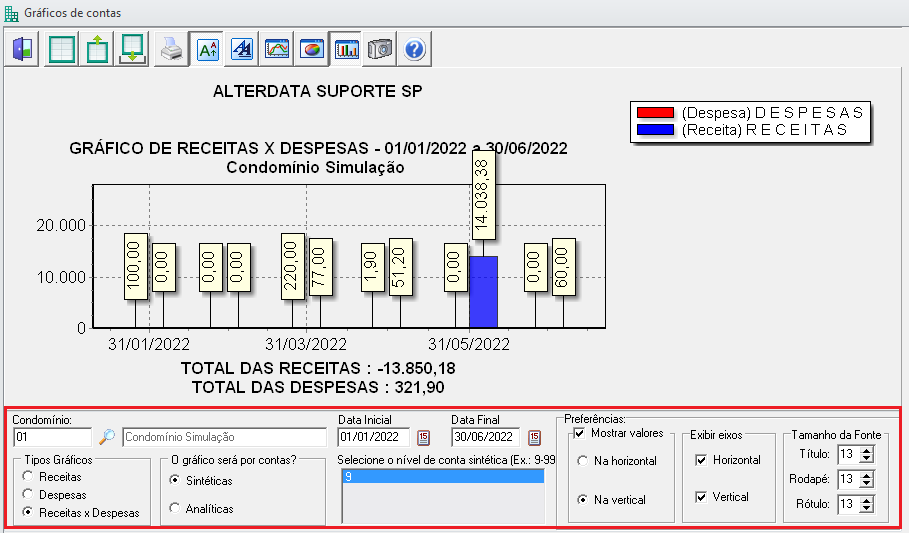Select Na horizontal values orientation
This screenshot has height=533, width=909.
[583, 461]
